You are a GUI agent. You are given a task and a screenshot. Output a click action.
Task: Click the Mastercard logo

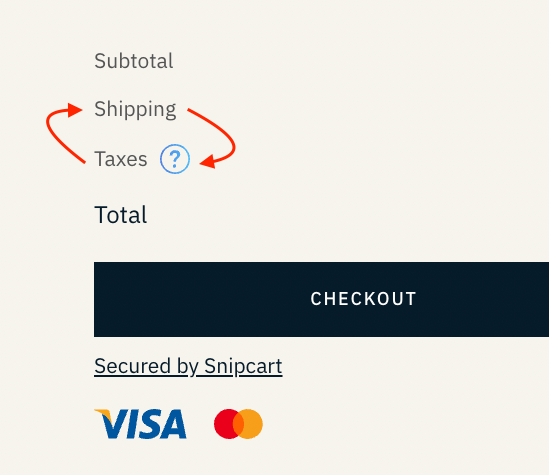238,424
